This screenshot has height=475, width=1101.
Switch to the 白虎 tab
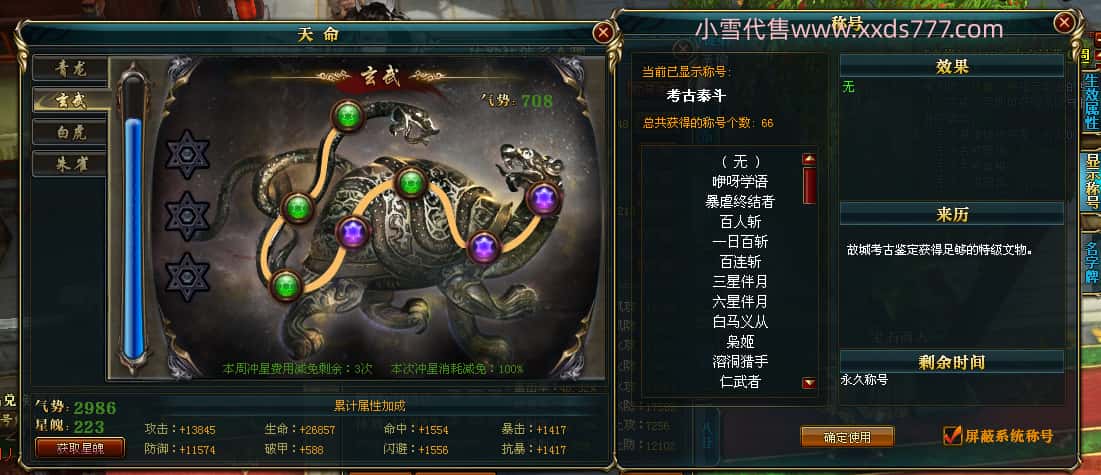point(71,132)
